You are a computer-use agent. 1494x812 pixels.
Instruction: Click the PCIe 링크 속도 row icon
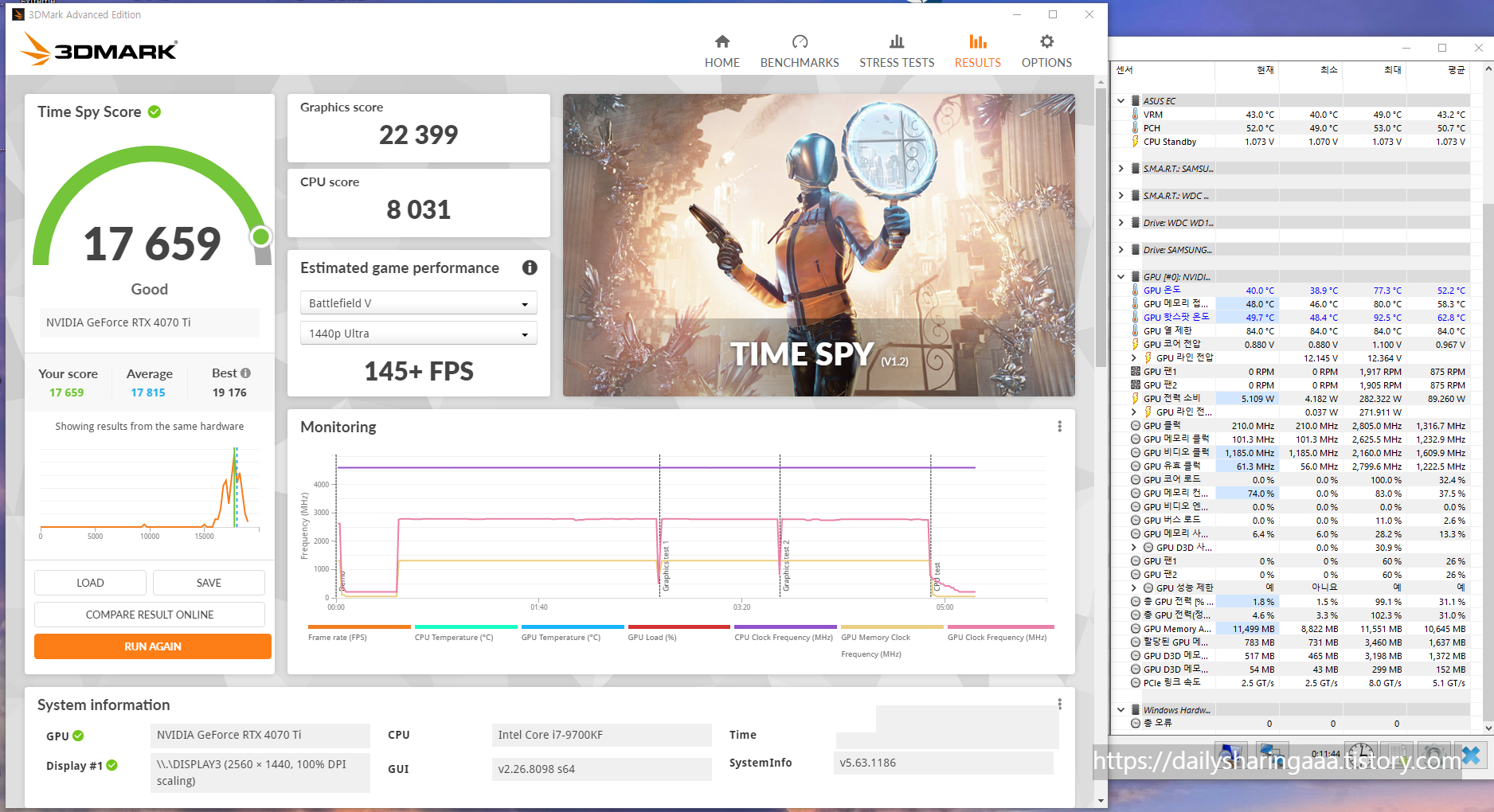[1136, 682]
